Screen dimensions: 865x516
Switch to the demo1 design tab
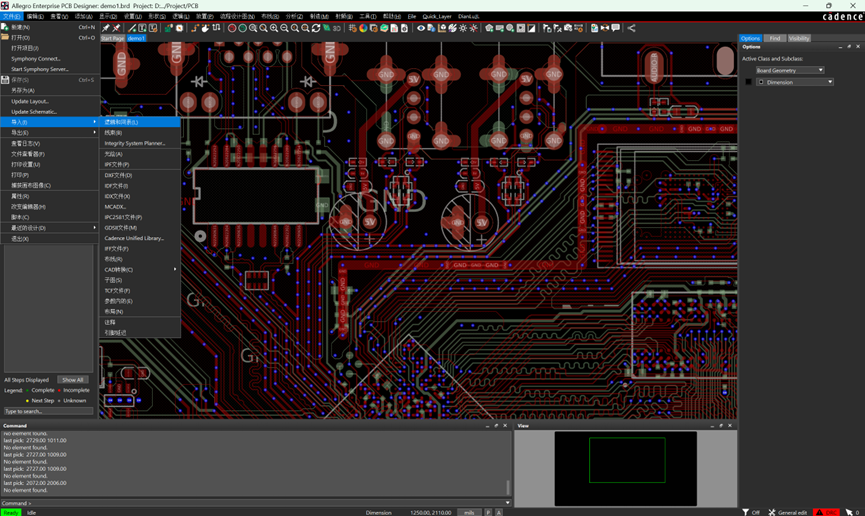click(136, 38)
